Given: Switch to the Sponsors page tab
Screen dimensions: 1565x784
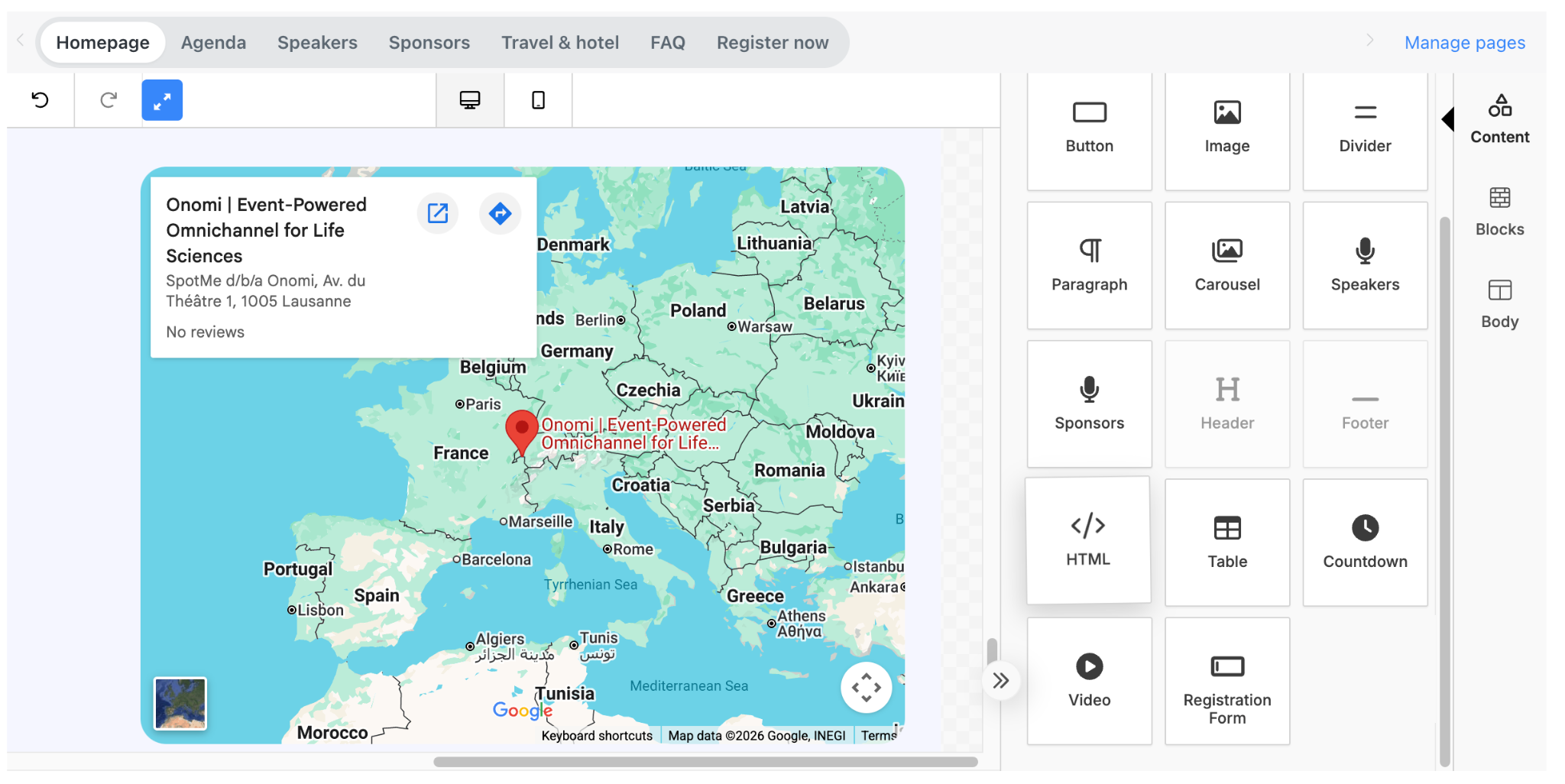Looking at the screenshot, I should click(x=429, y=43).
